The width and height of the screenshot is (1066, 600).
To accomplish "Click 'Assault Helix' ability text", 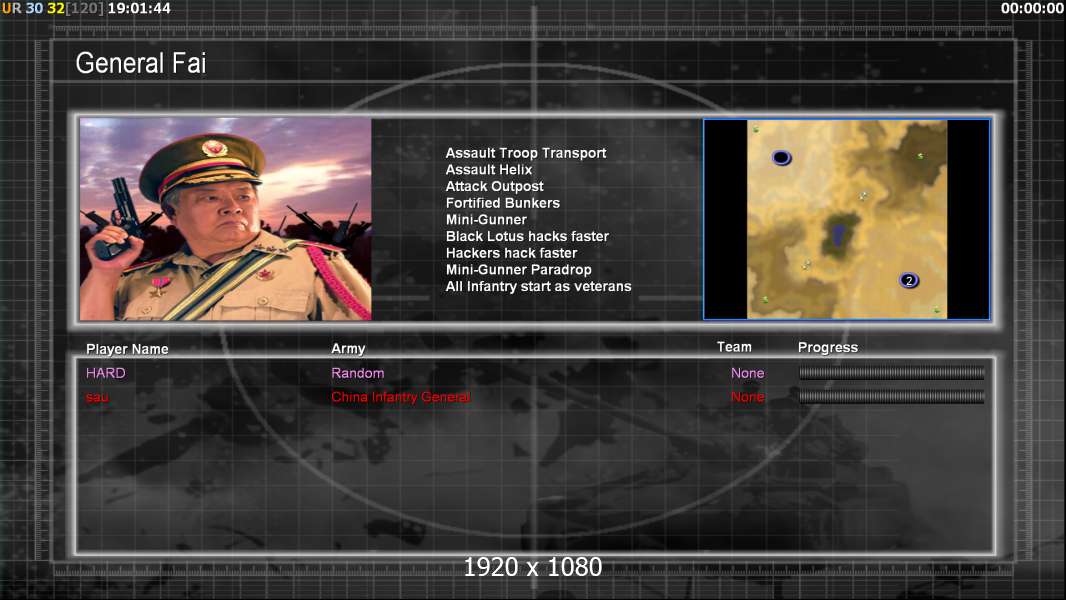I will coord(489,170).
